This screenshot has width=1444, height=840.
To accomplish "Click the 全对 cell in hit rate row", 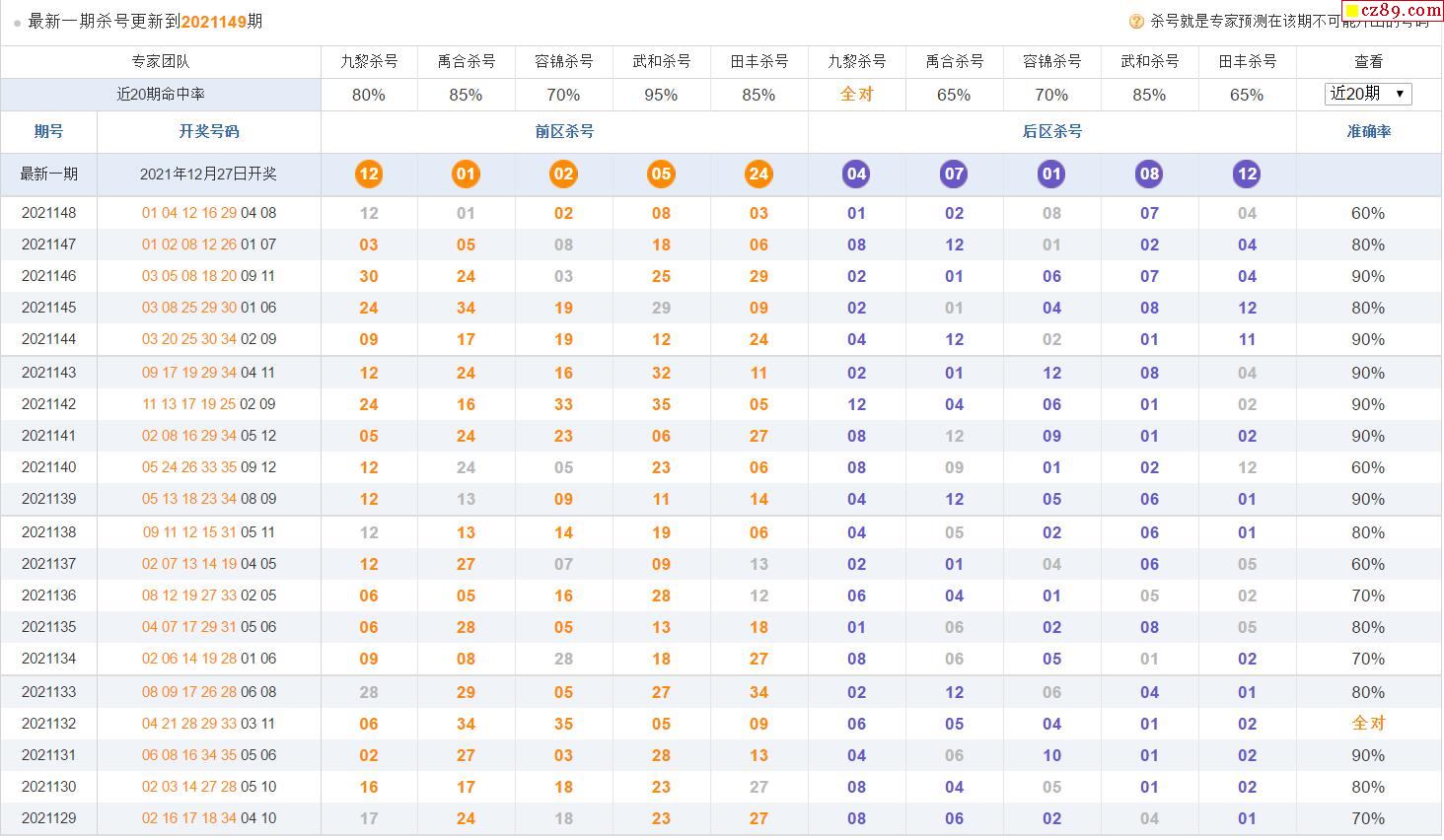I will pos(856,95).
